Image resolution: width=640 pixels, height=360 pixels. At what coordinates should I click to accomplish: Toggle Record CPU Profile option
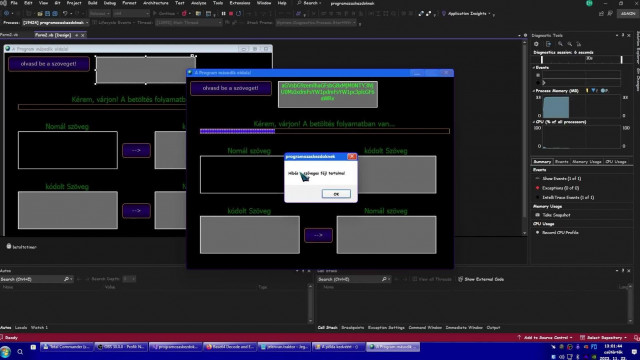coord(560,232)
